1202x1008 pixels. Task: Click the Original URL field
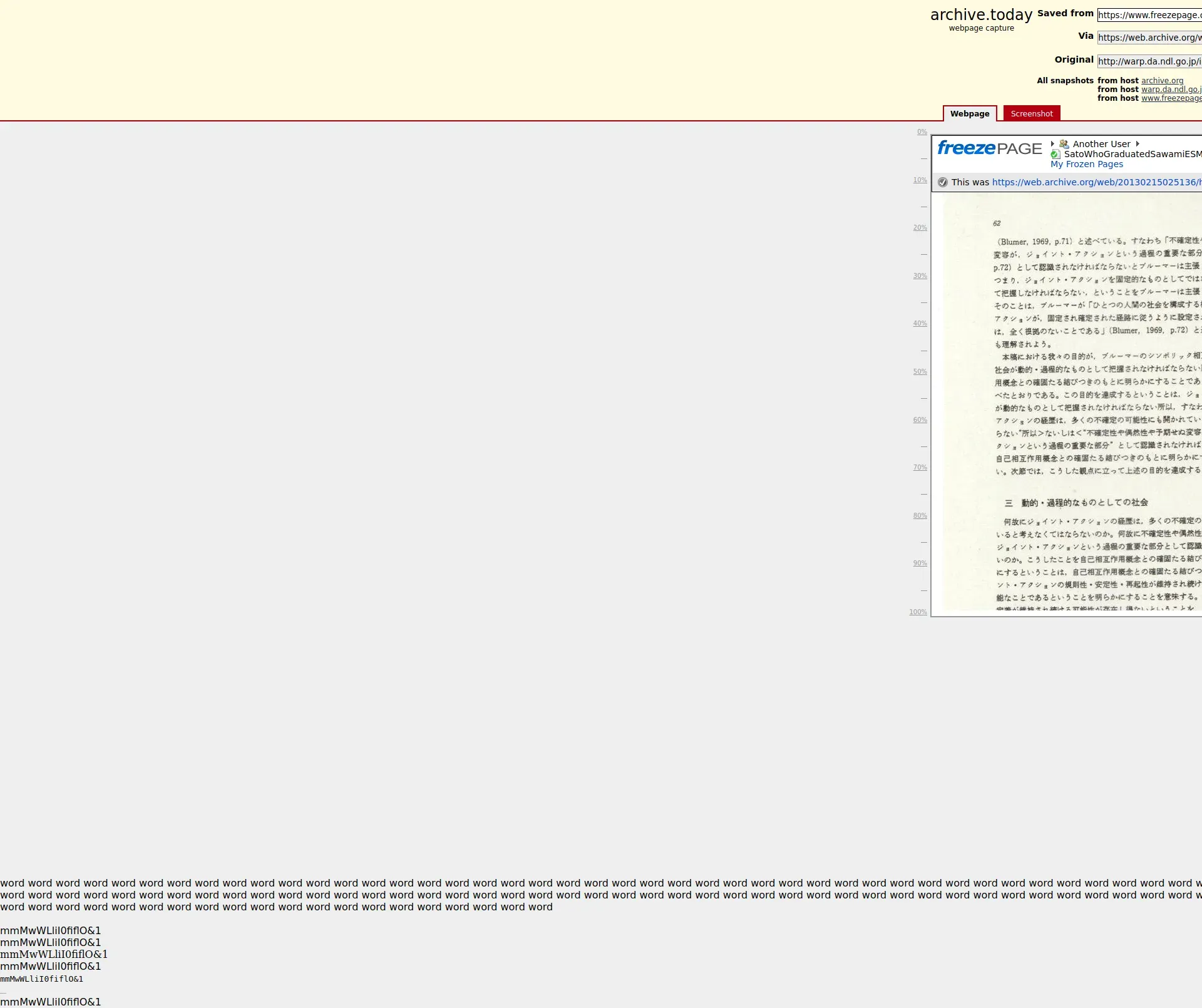click(1149, 61)
